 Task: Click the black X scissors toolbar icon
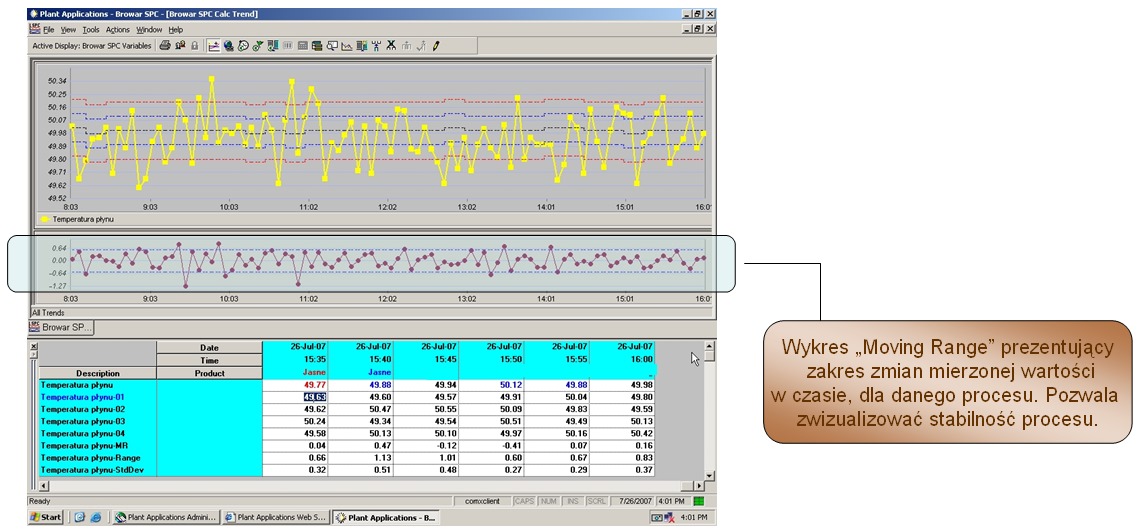coord(392,45)
